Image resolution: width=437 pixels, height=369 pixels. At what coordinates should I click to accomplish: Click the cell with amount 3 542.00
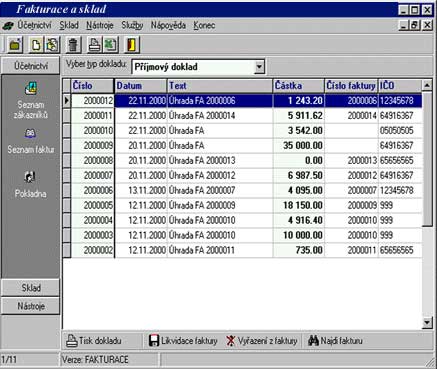pyautogui.click(x=299, y=130)
